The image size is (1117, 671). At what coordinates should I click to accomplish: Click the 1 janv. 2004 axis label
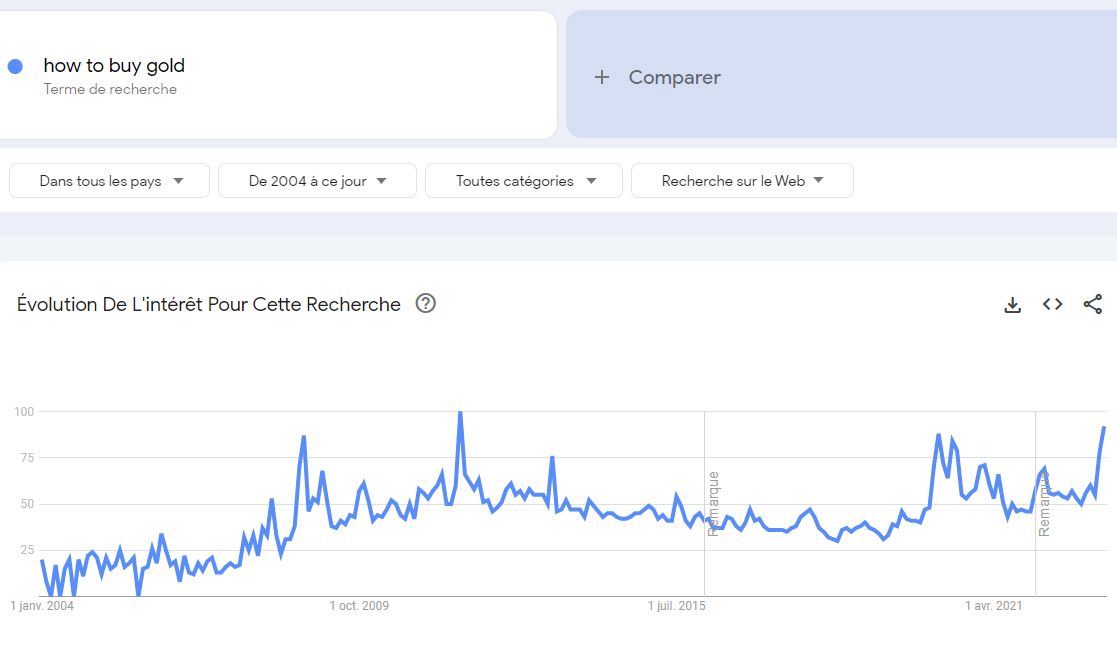coord(42,606)
